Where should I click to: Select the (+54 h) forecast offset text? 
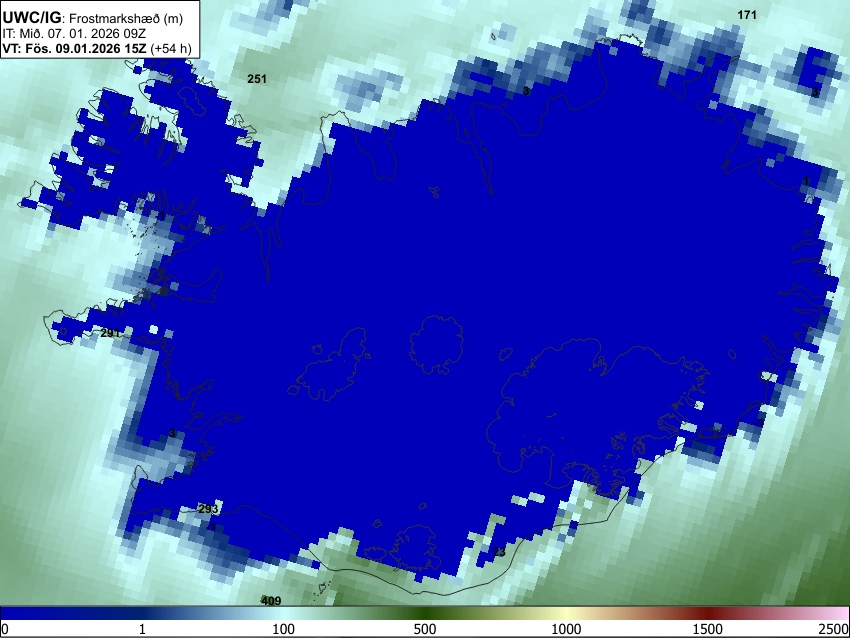pyautogui.click(x=171, y=48)
